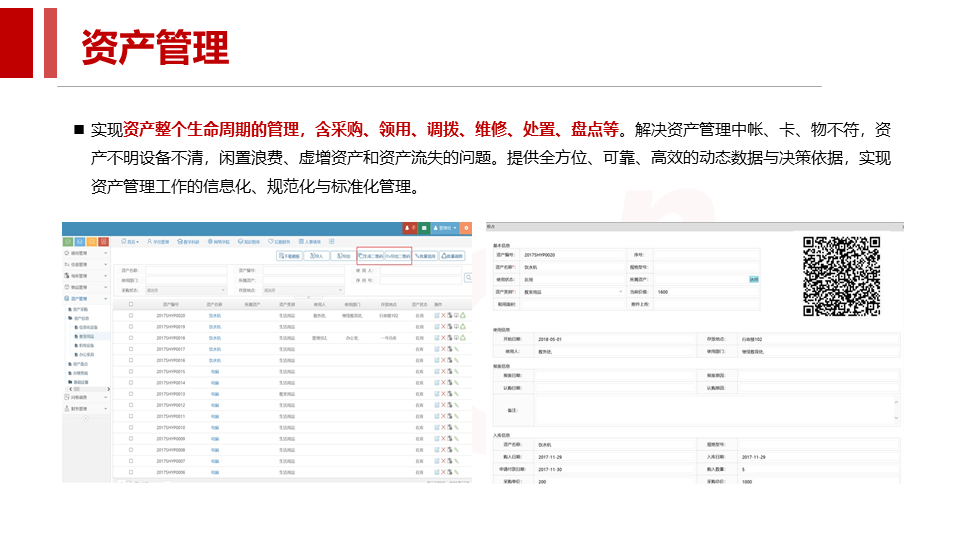The image size is (960, 540).
Task: Open the red user icon in the header
Action: coord(410,228)
